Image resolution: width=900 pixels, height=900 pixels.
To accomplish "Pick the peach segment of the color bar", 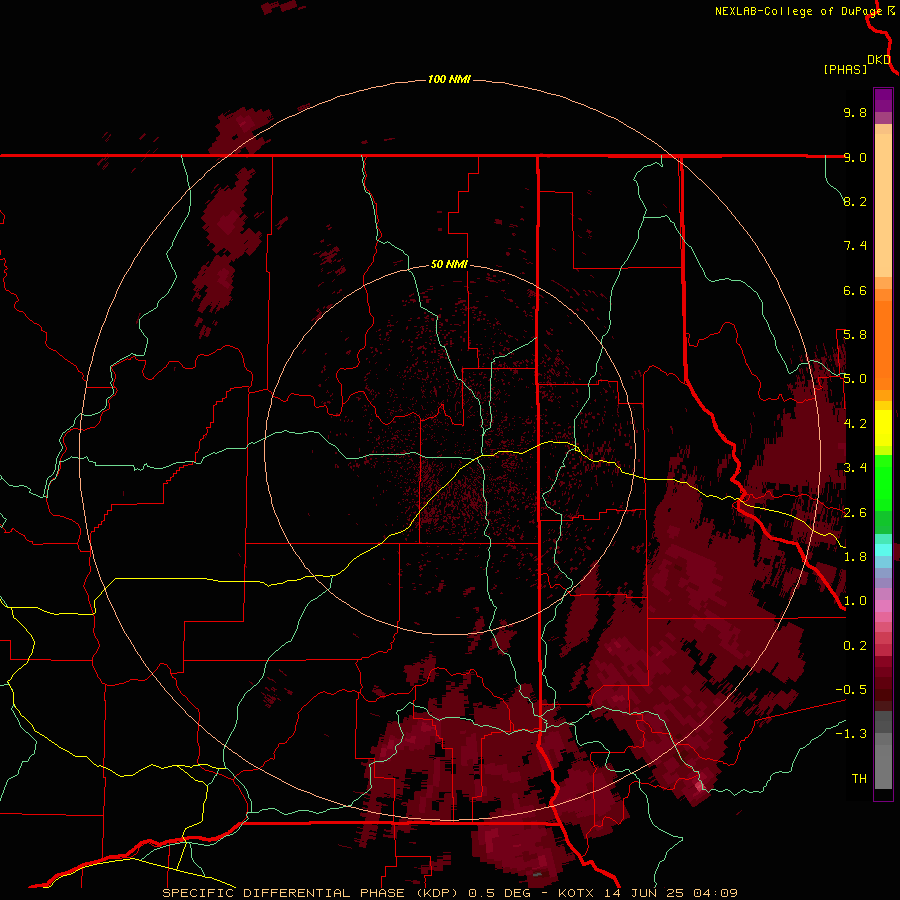I will point(883,207).
